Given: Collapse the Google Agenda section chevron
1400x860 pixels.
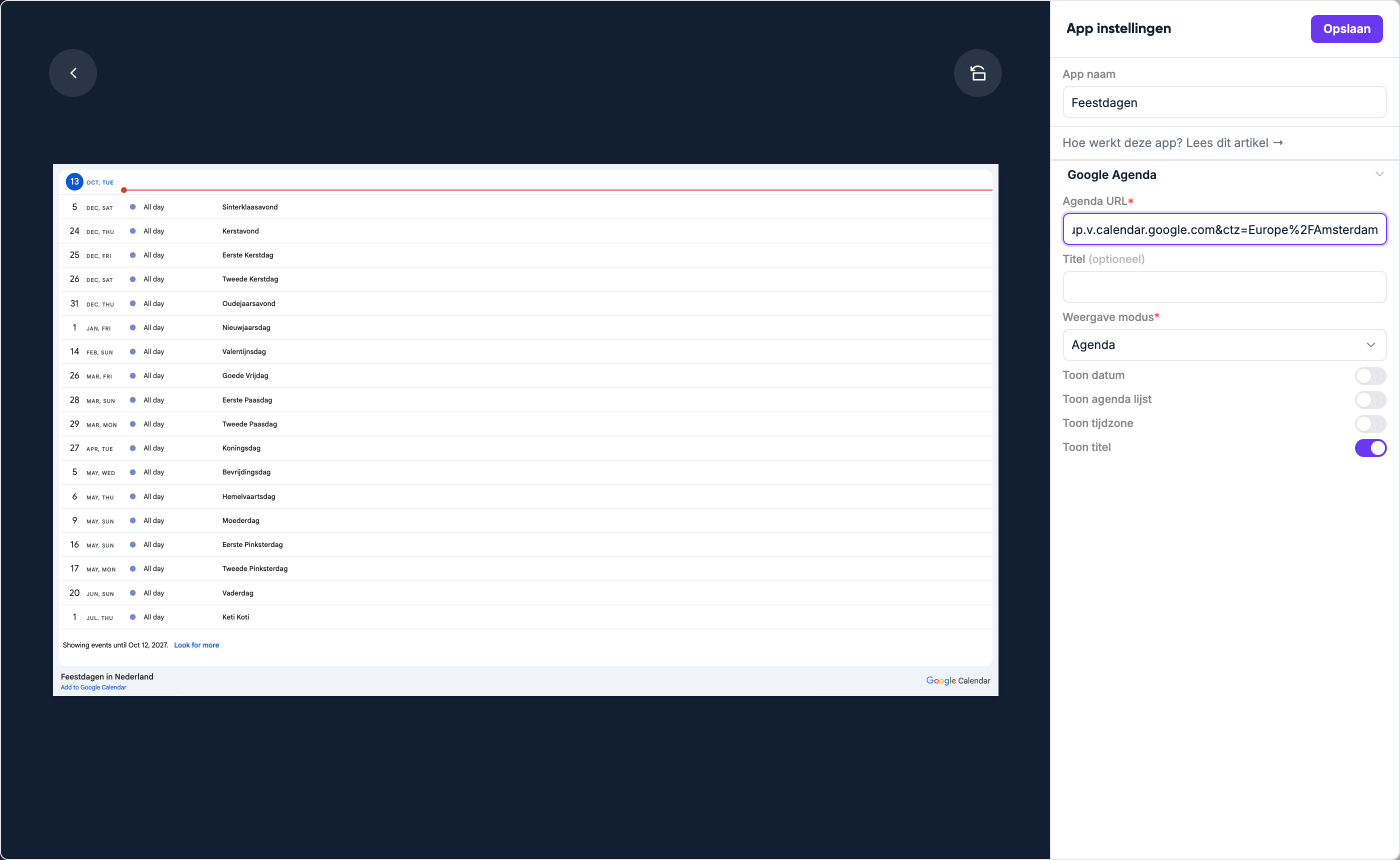Looking at the screenshot, I should point(1379,174).
